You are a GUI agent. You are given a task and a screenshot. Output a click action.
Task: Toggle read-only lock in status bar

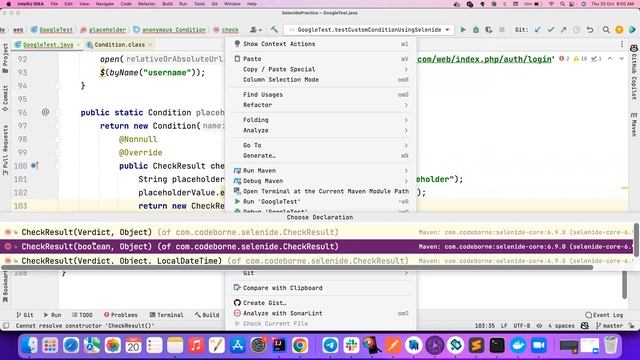point(631,326)
